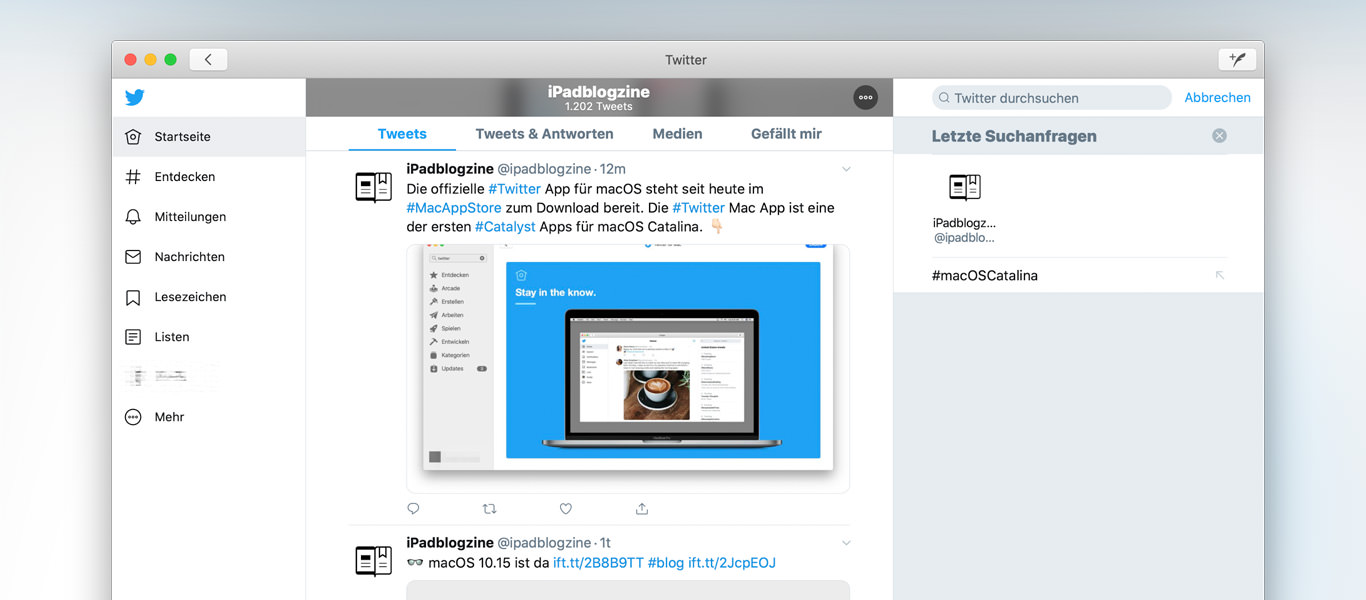1366x600 pixels.
Task: Click the Twitter durchsuchen search field
Action: click(x=1051, y=98)
